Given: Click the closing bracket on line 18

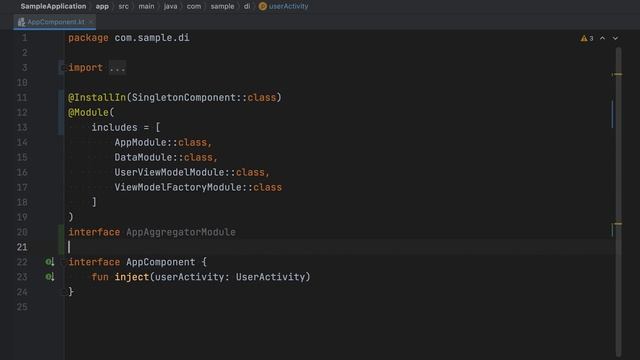Looking at the screenshot, I should (94, 202).
